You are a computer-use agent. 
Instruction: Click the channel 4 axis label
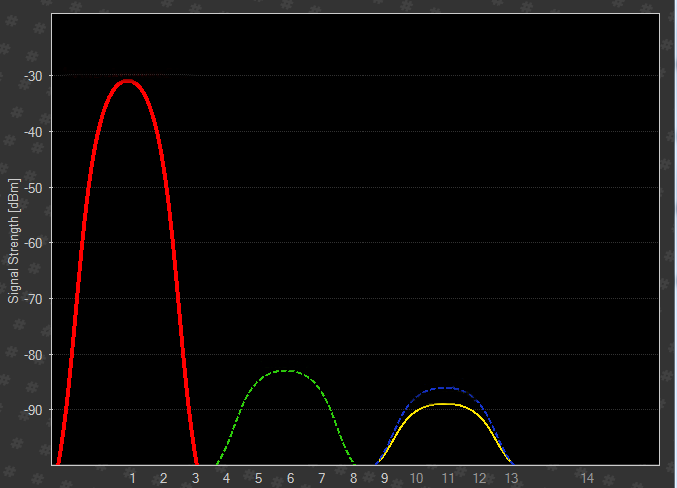click(x=227, y=478)
